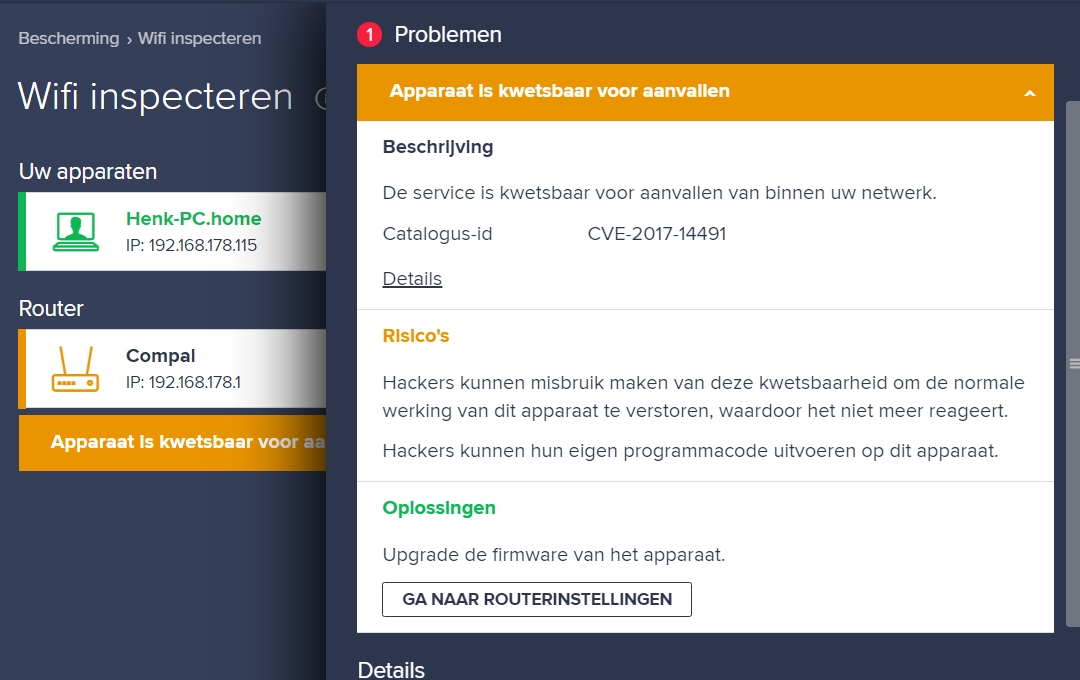Viewport: 1080px width, 680px height.
Task: Click the orange vulnerability warning under Compal
Action: pyautogui.click(x=172, y=442)
